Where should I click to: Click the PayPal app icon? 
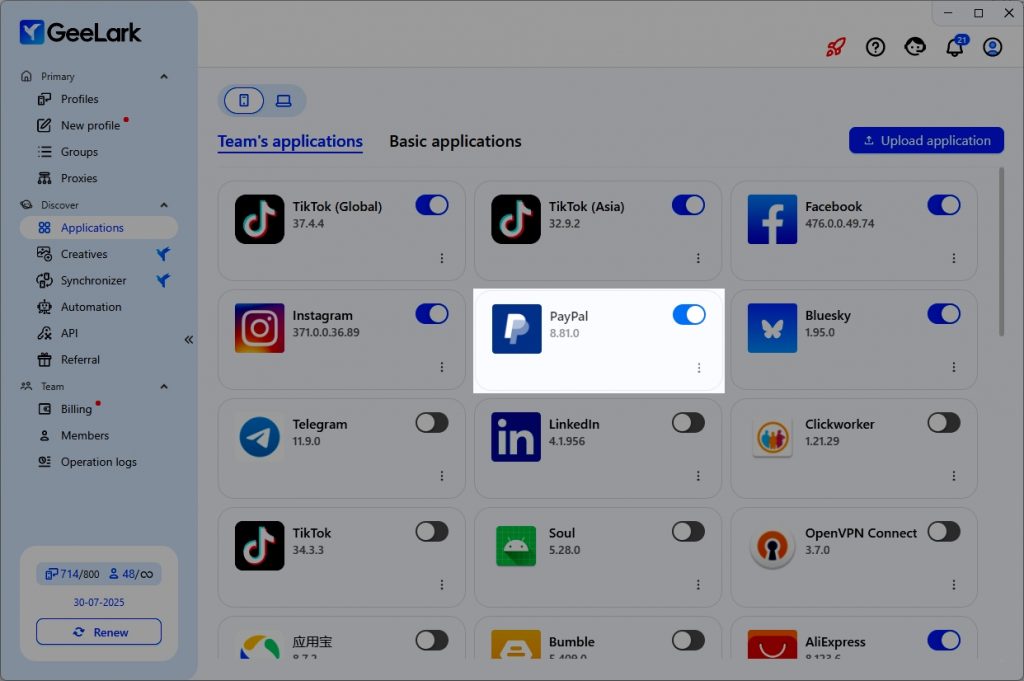517,328
